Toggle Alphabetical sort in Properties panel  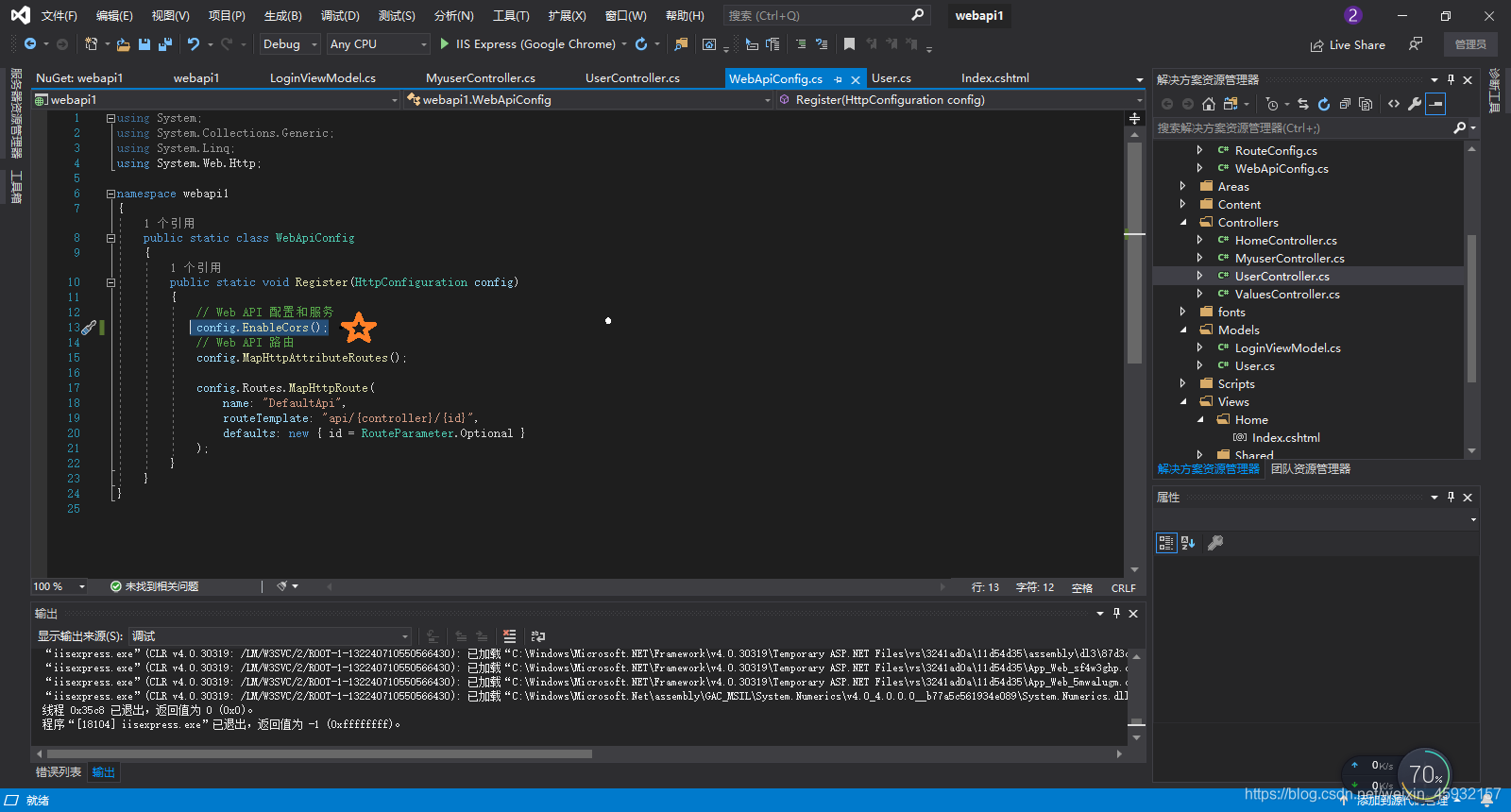(1188, 543)
